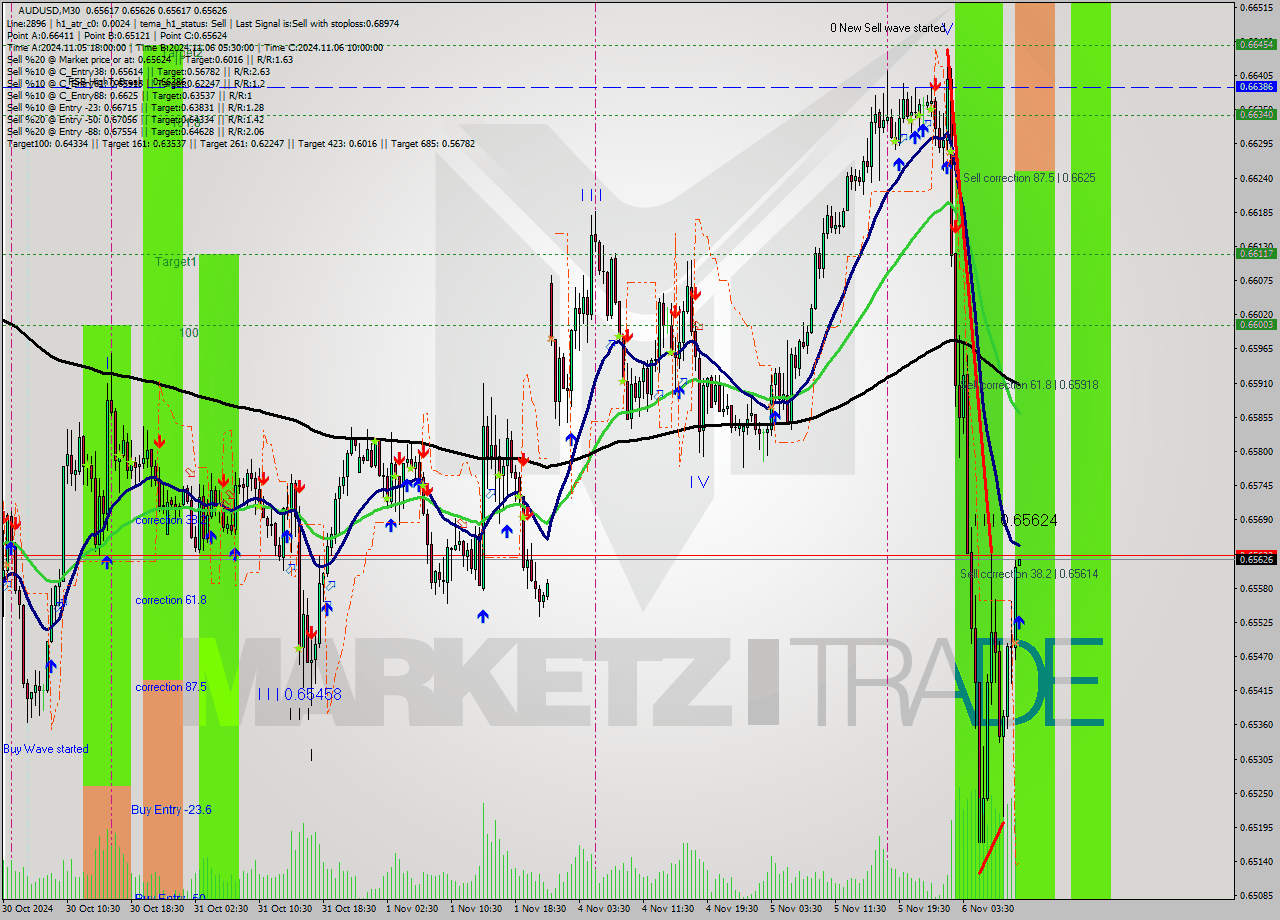Click the black price tag 0.66386
Viewport: 1280px width, 920px height.
pyautogui.click(x=1255, y=87)
